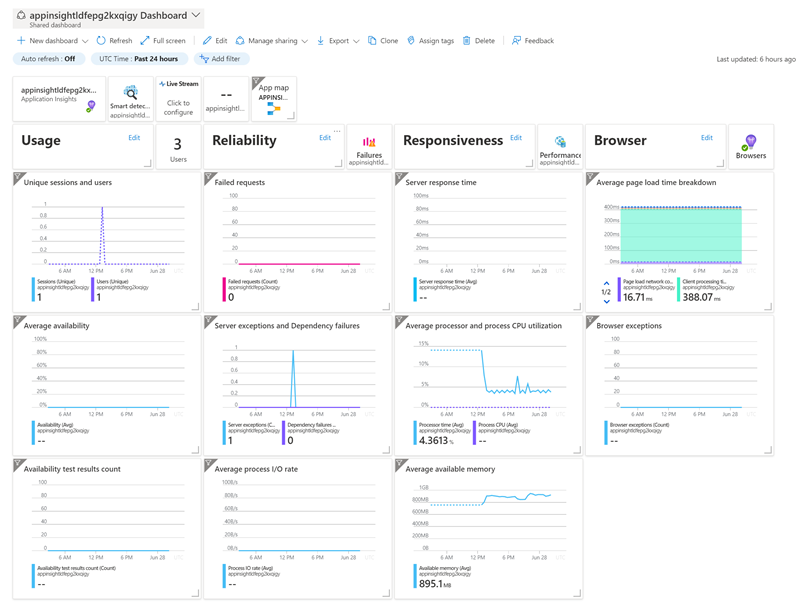The image size is (800, 605).
Task: Click Failed requests (Count) legend color bar
Action: (x=224, y=289)
